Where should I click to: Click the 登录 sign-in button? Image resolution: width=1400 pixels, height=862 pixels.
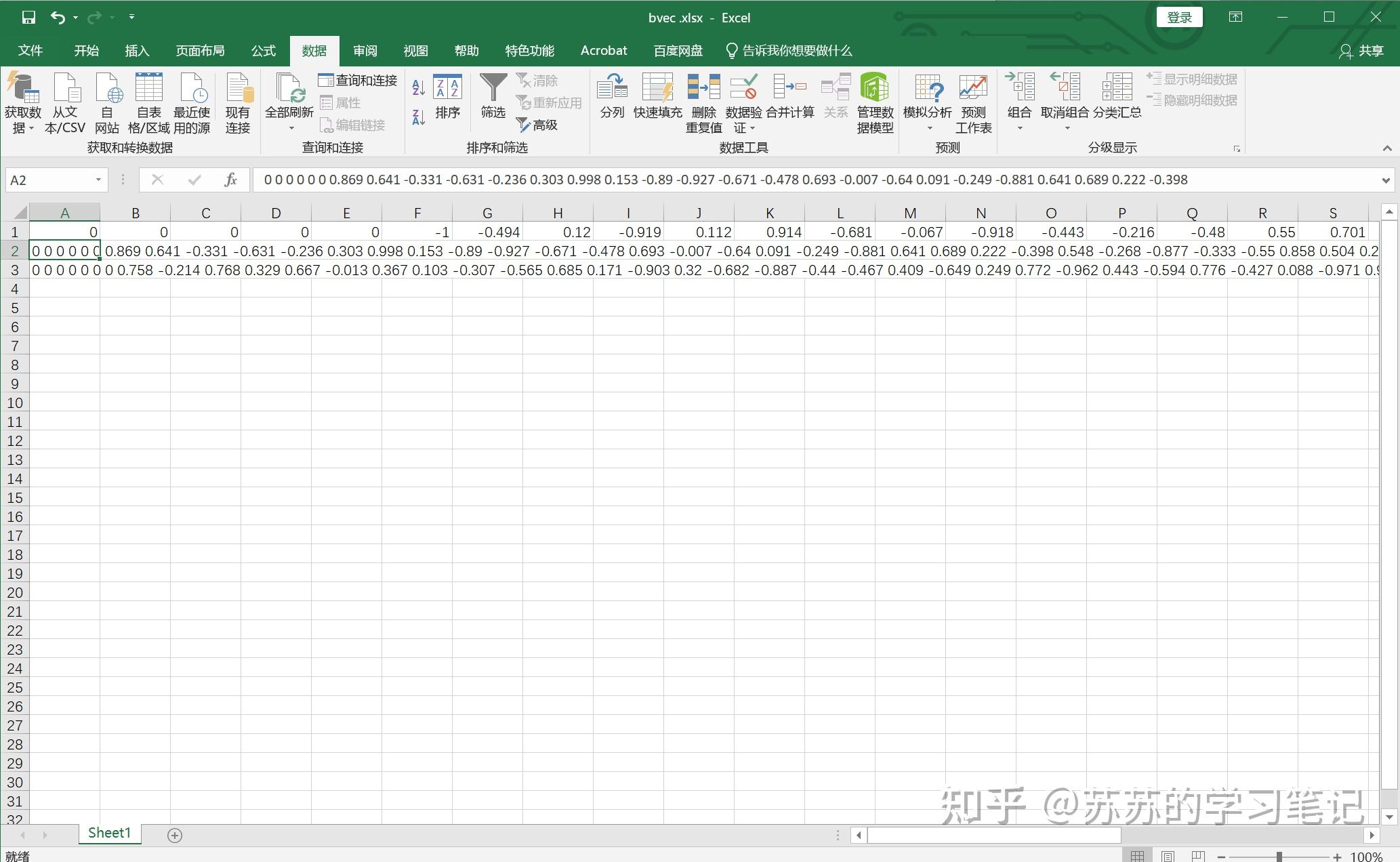[1178, 18]
